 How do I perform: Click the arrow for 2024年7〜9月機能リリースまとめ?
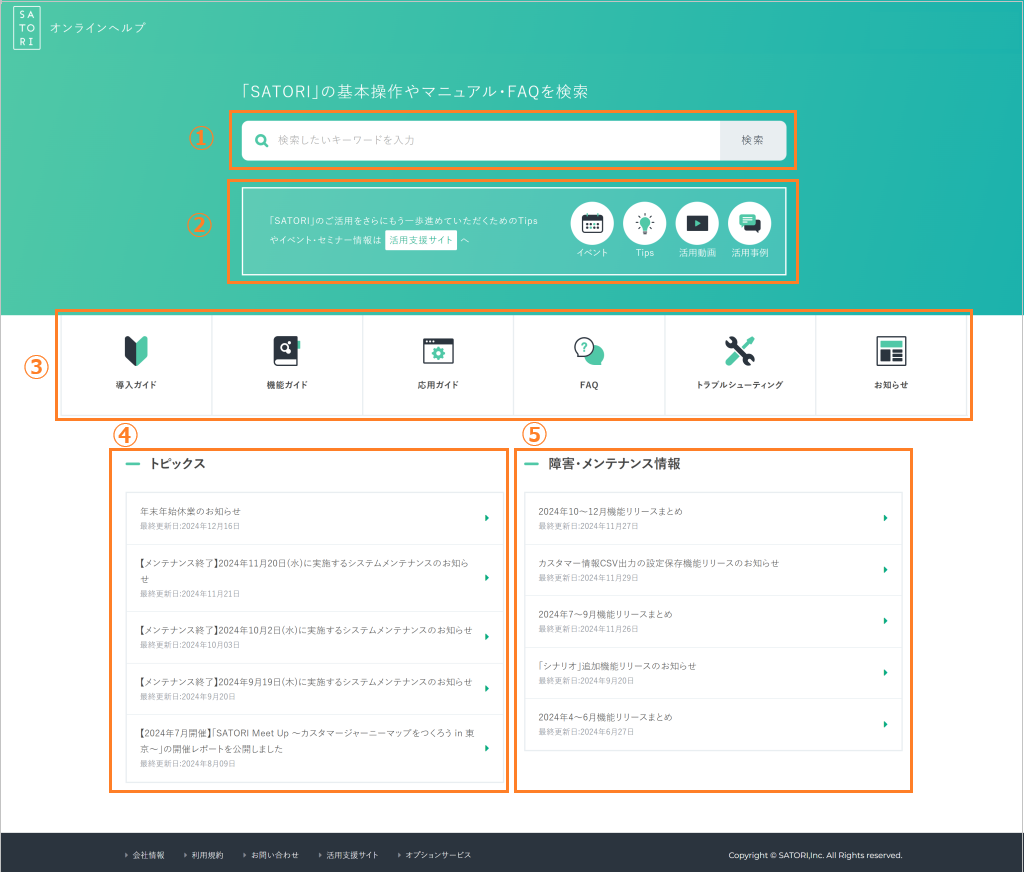click(885, 621)
